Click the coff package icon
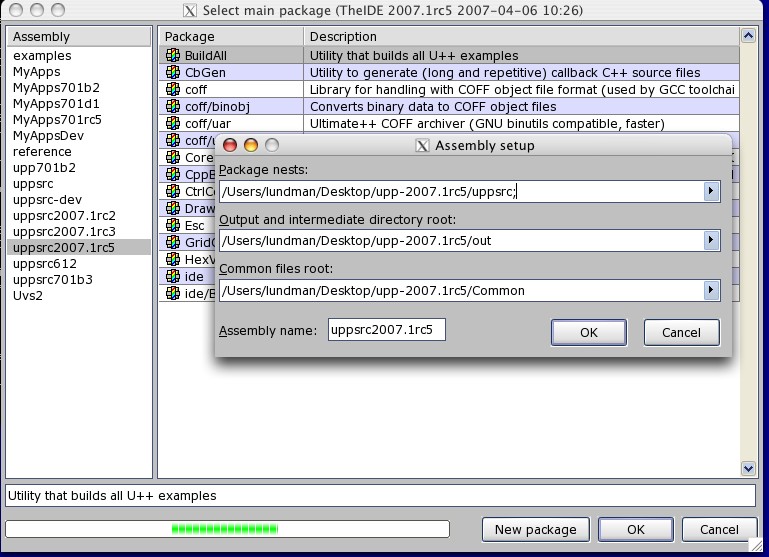The width and height of the screenshot is (769, 557). (173, 90)
